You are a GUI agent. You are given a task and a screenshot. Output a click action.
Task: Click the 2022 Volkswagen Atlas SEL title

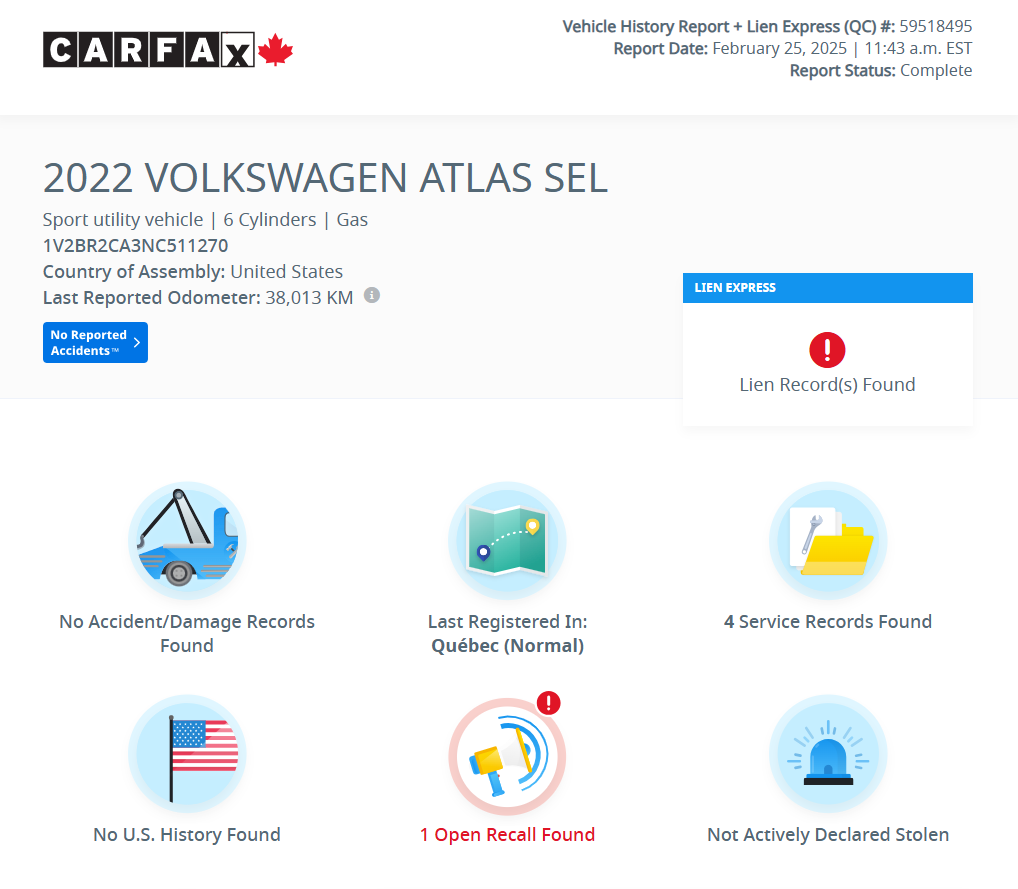(325, 178)
